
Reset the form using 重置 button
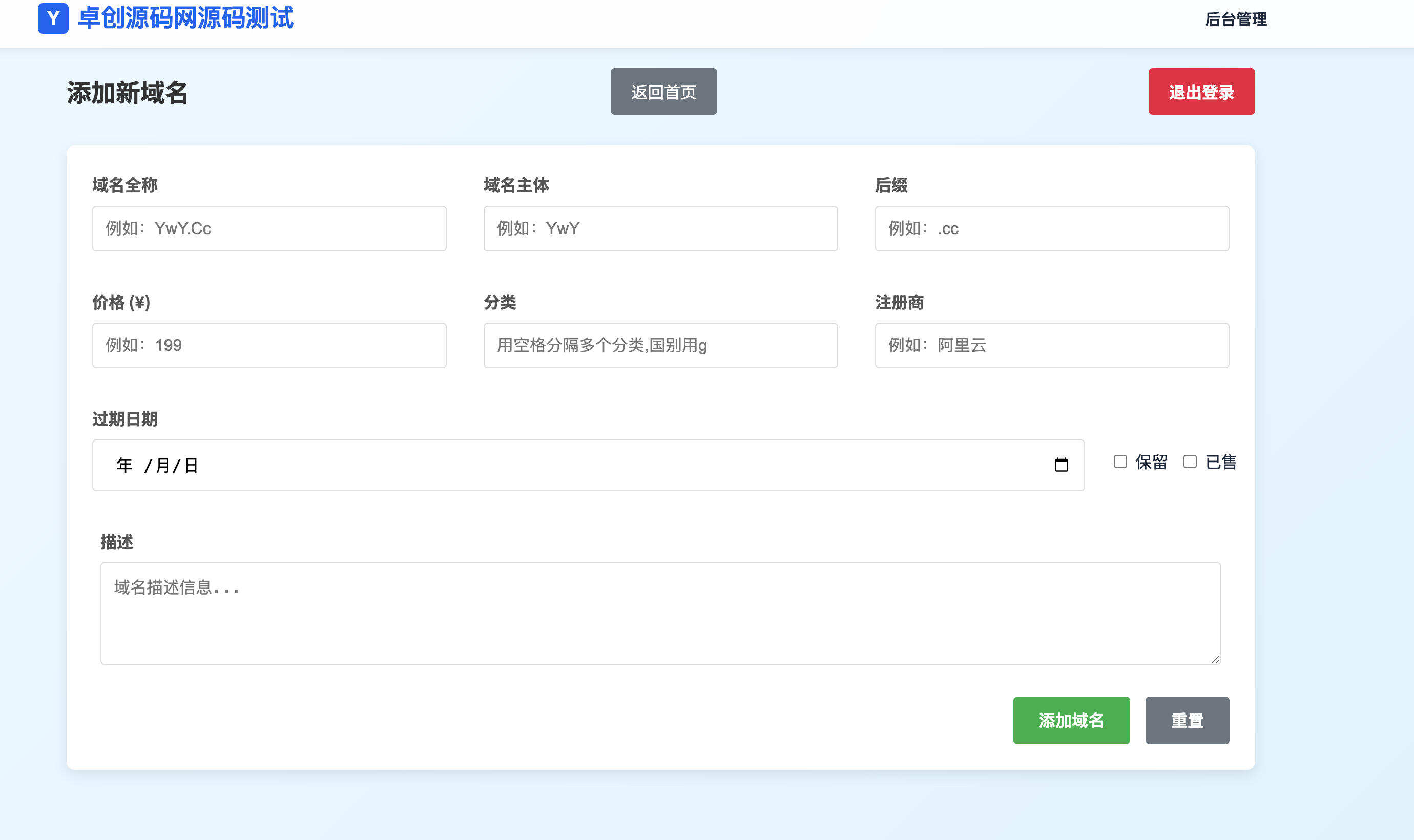[1187, 720]
